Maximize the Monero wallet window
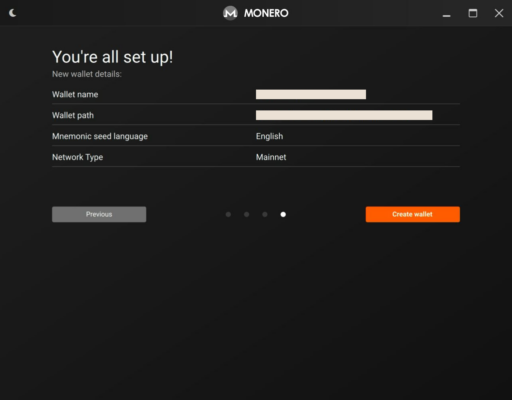This screenshot has width=512, height=400. pyautogui.click(x=473, y=13)
